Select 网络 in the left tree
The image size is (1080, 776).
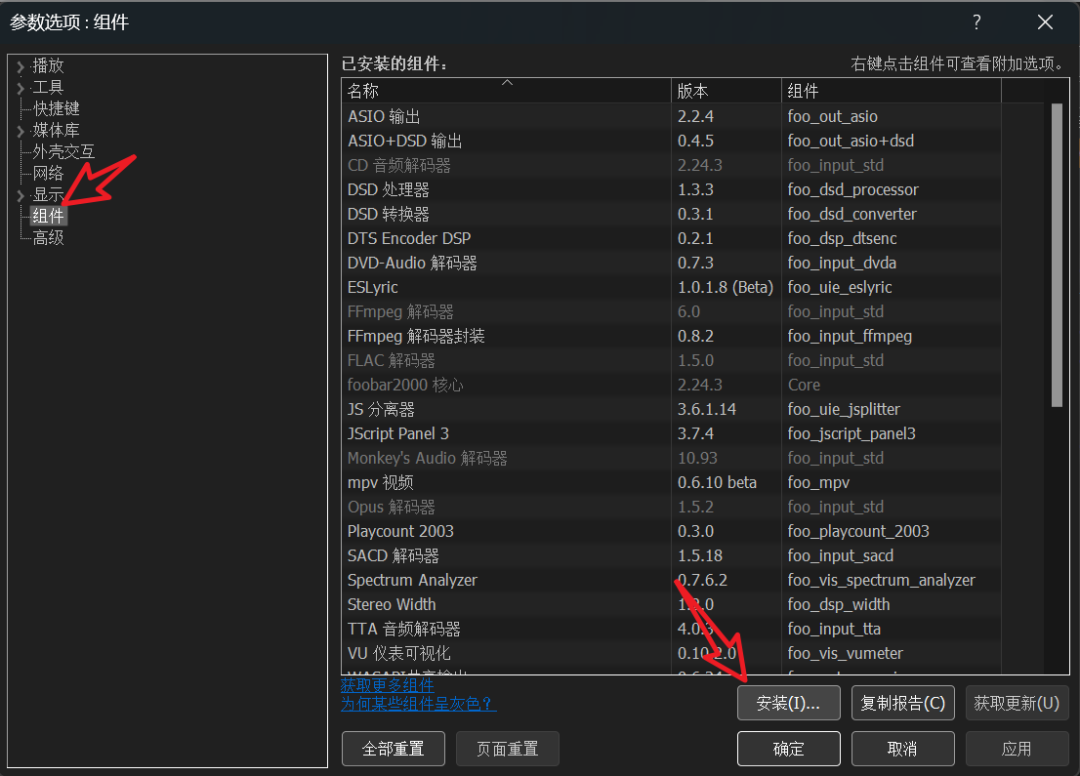48,174
